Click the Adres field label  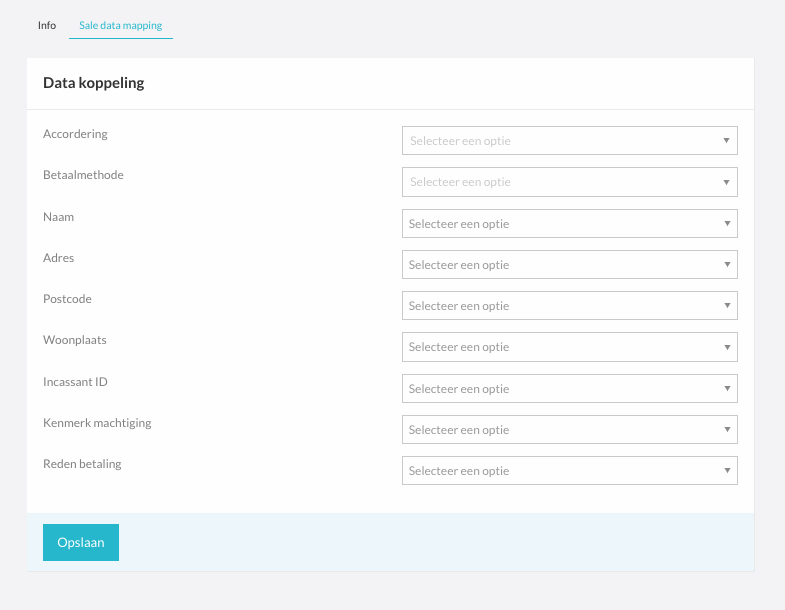point(59,258)
